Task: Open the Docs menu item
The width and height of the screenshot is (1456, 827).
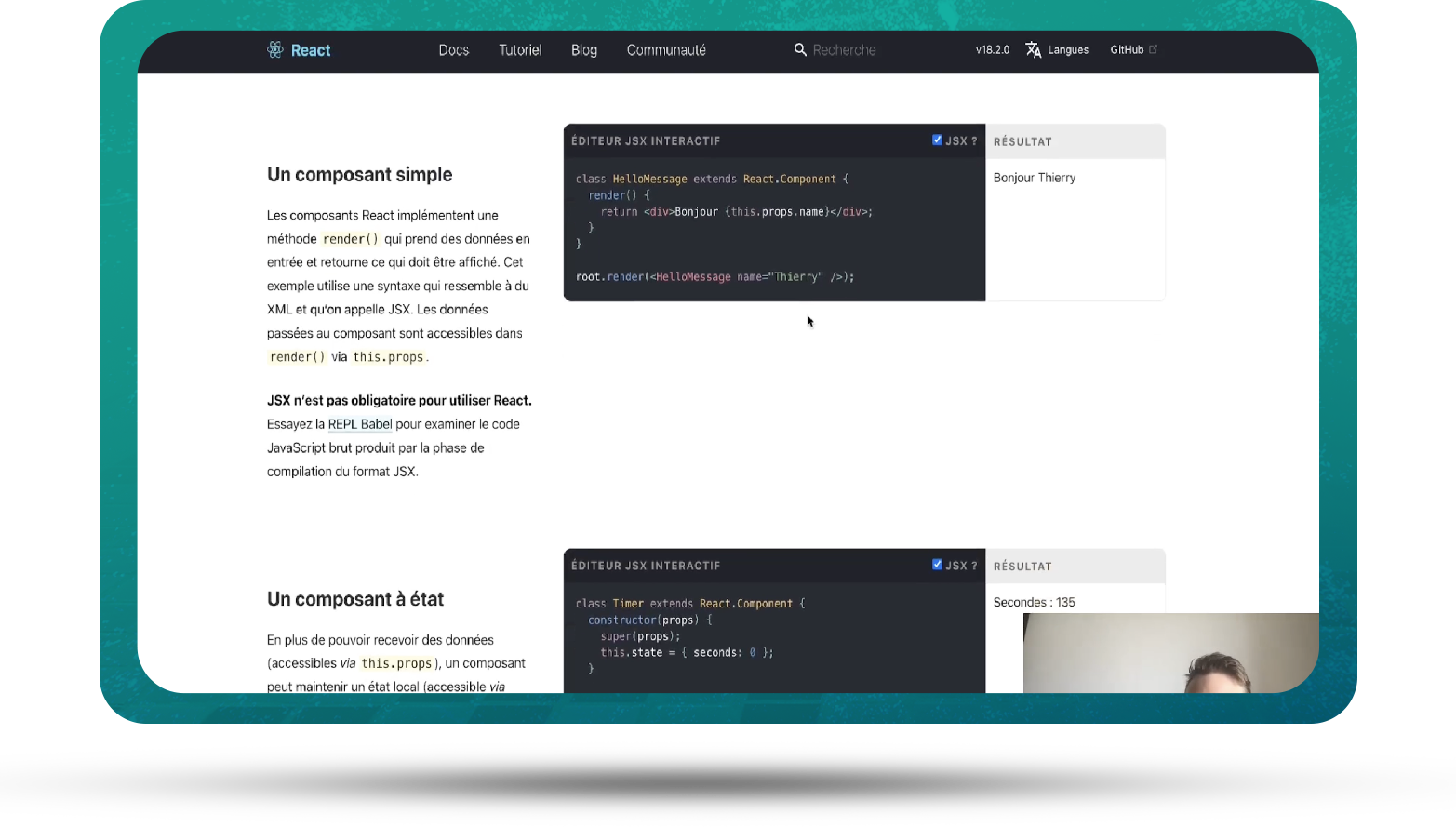Action: point(454,50)
